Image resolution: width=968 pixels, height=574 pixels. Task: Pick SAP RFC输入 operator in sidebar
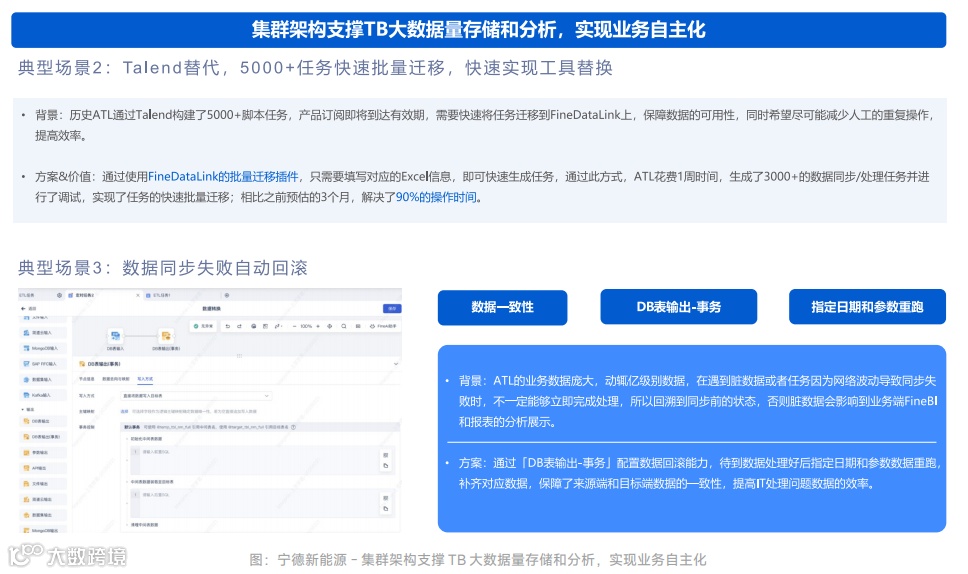pos(41,364)
